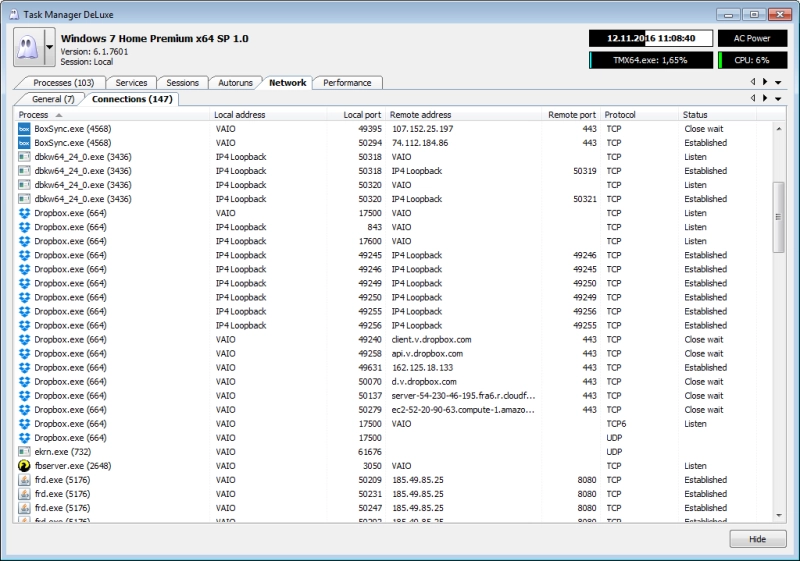Click the Dropbox icon on local port 843 row
The height and width of the screenshot is (561, 800).
coord(24,227)
